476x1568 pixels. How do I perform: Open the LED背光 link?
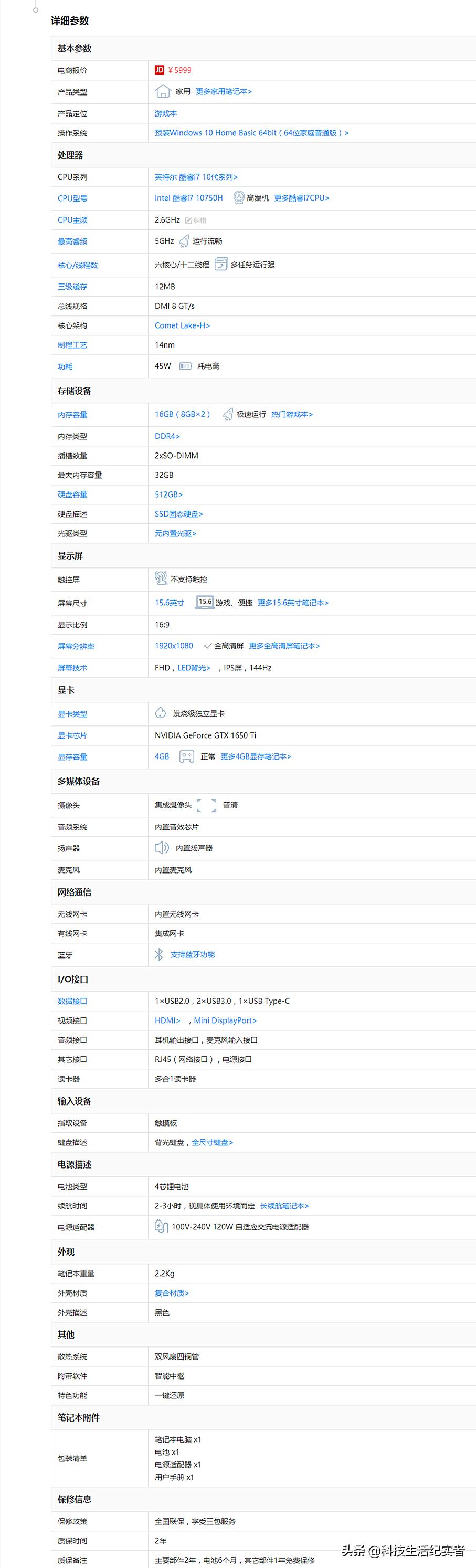coord(194,668)
